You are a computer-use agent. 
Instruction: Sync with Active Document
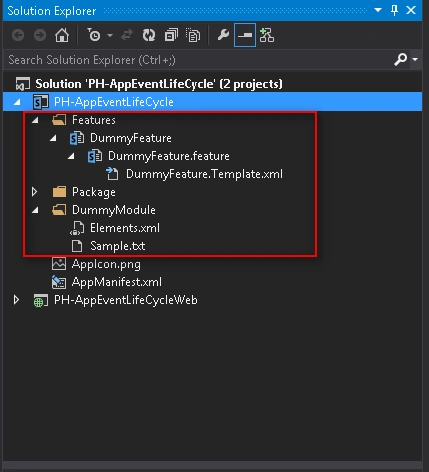click(x=127, y=35)
